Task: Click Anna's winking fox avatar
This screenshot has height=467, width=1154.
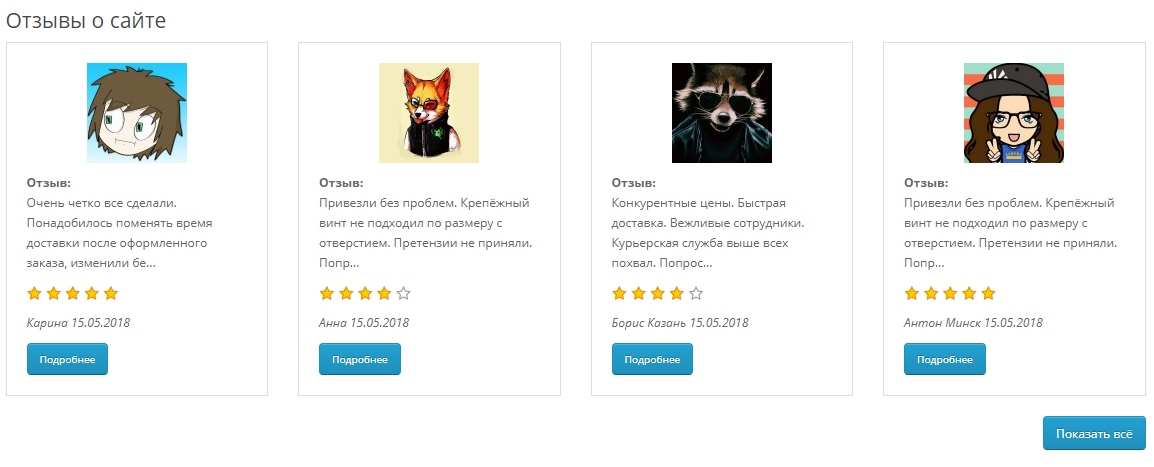Action: [x=429, y=113]
